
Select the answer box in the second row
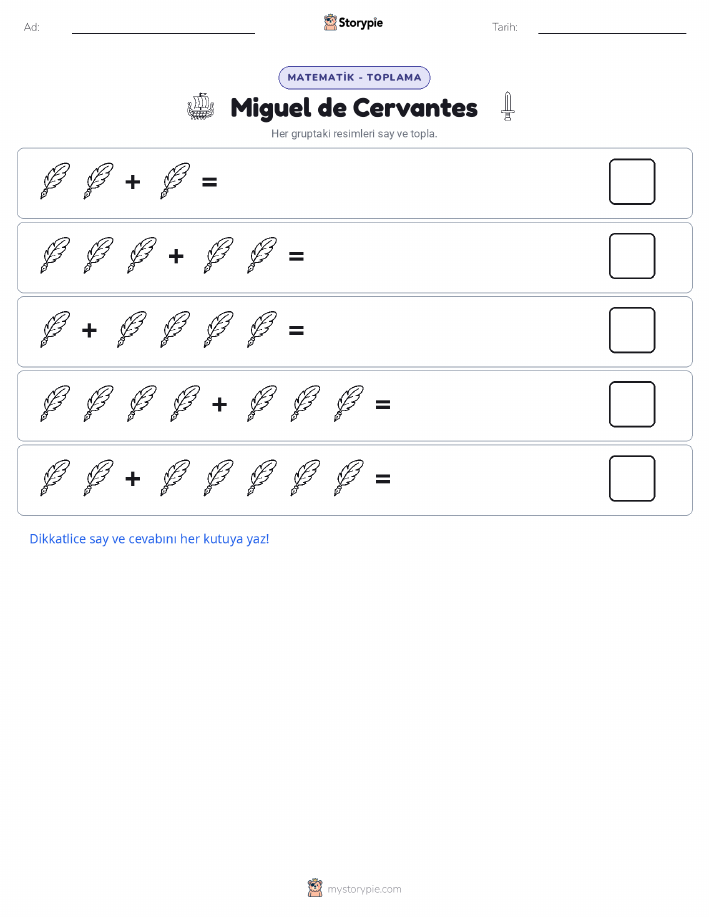632,256
